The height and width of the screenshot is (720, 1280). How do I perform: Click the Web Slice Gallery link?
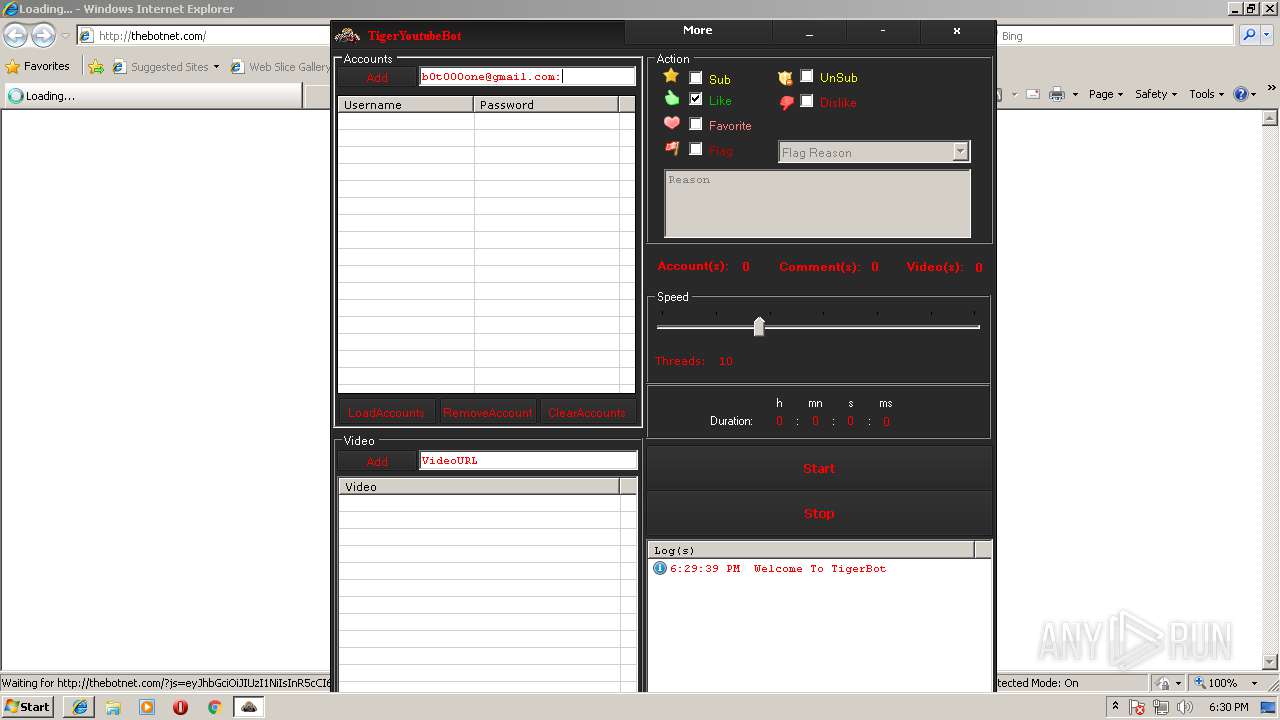pos(281,67)
